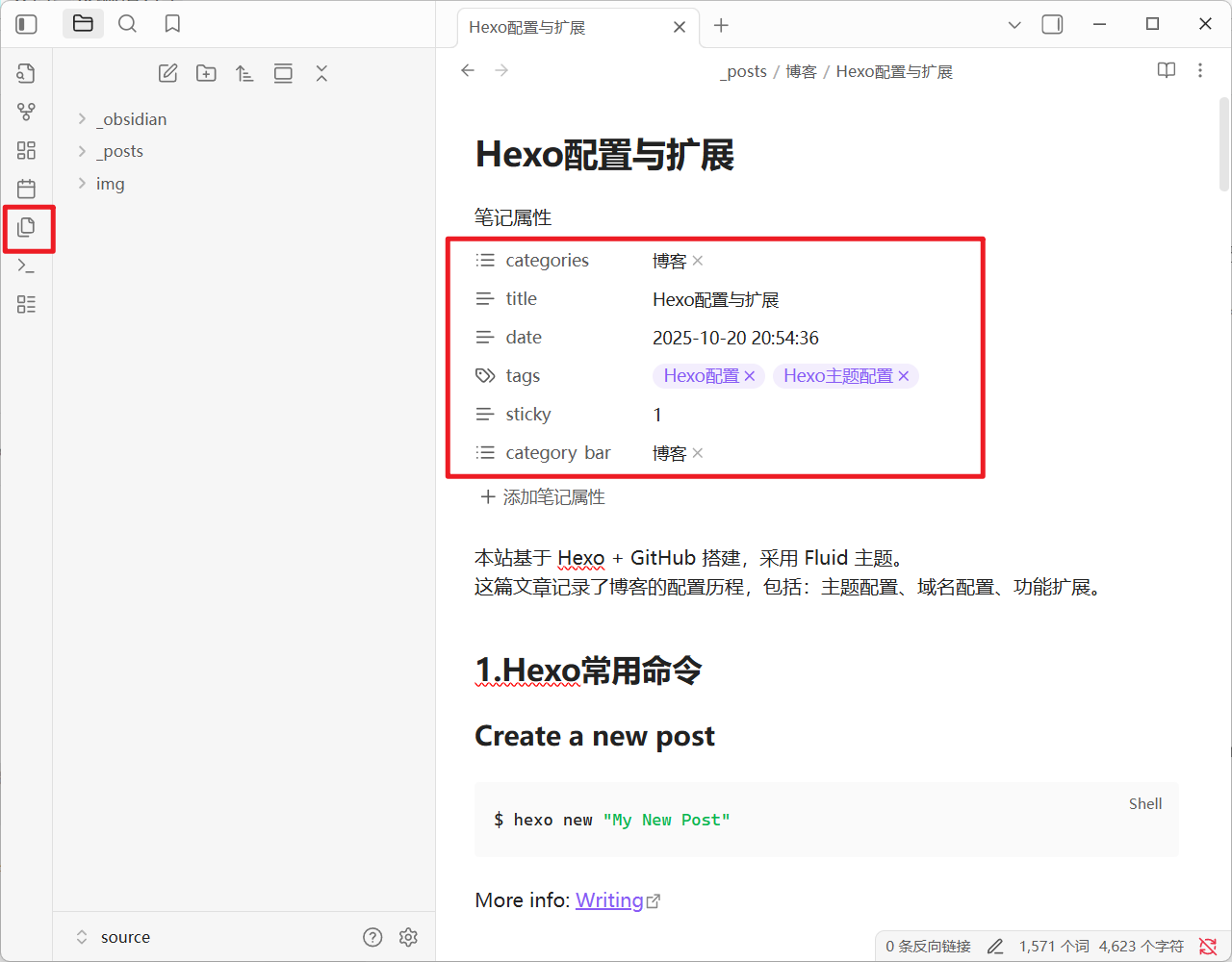Image resolution: width=1232 pixels, height=962 pixels.
Task: Remove 博客 from categories property
Action: [698, 261]
